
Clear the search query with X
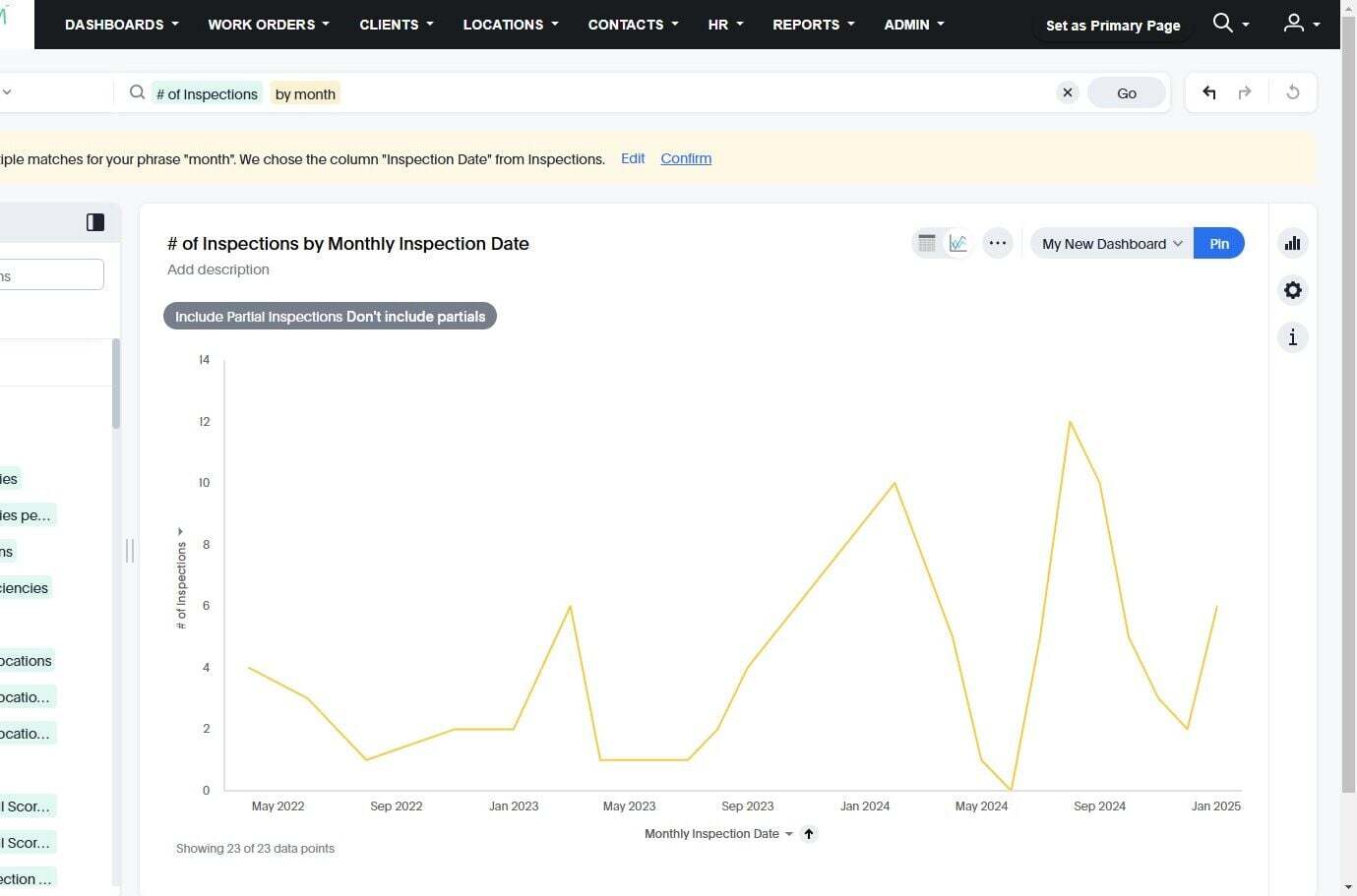click(x=1068, y=92)
